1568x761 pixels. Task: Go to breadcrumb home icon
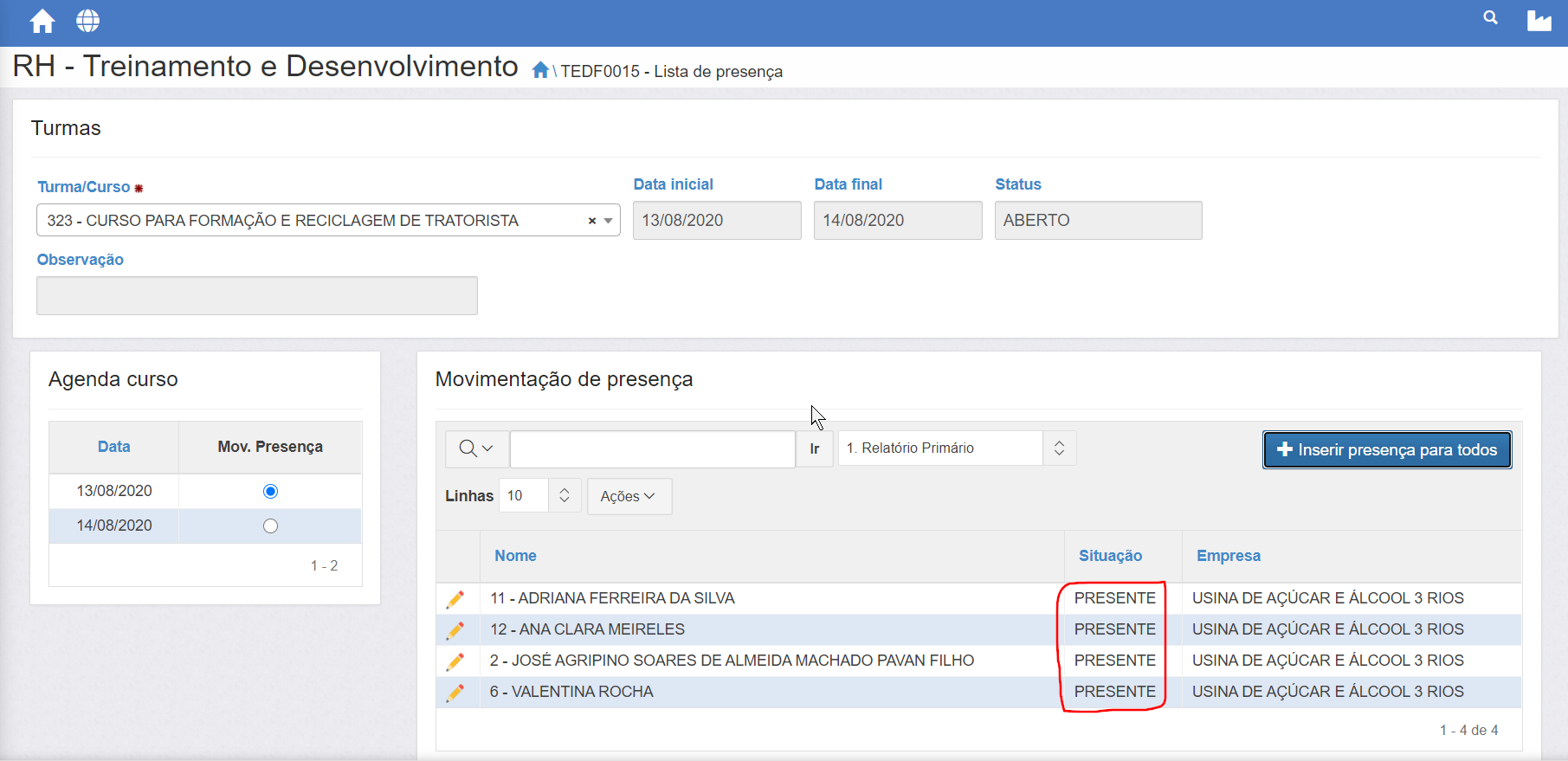[541, 70]
